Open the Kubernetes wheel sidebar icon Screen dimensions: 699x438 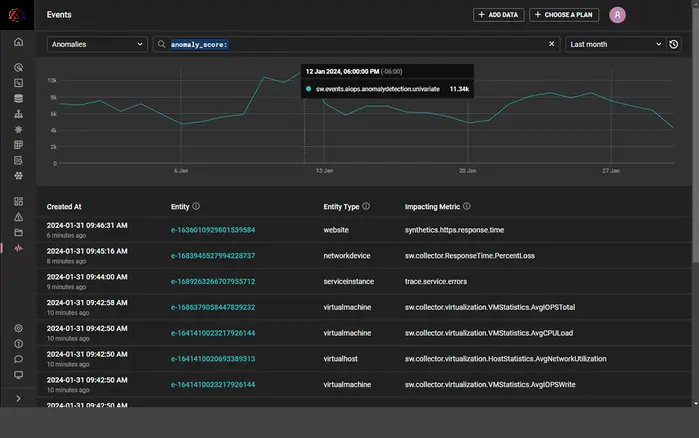coord(18,129)
